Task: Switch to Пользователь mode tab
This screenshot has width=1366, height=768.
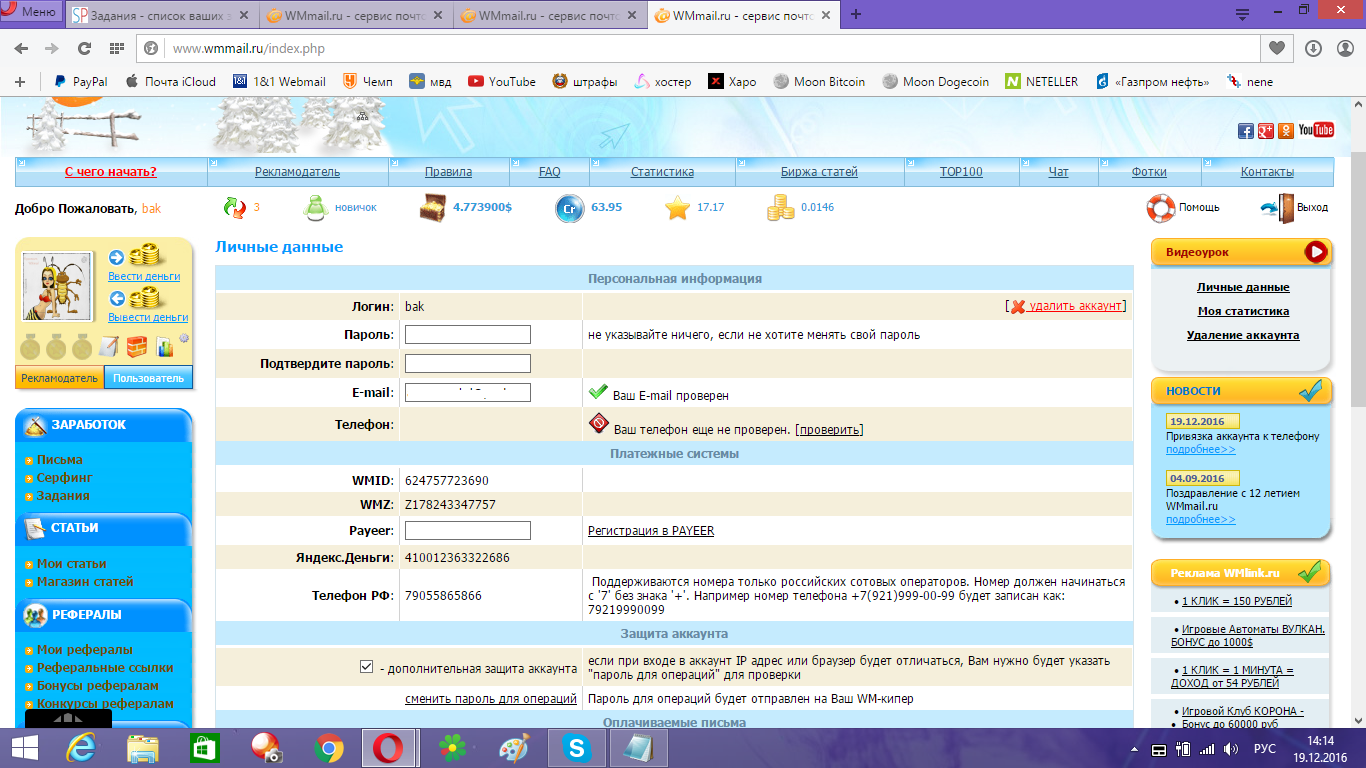Action: [148, 378]
